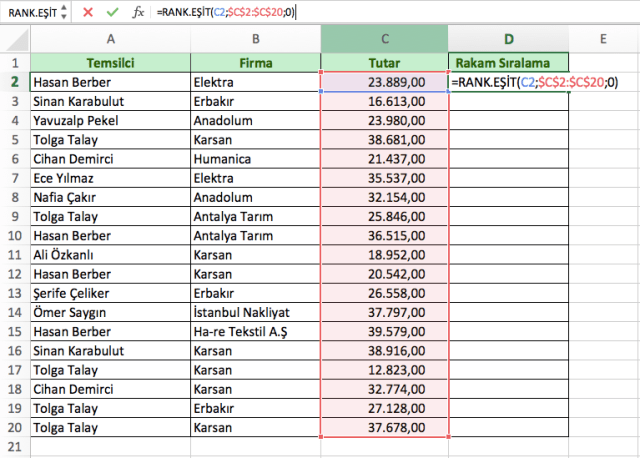Click the Tutar value 39.579,00
The width and height of the screenshot is (640, 458).
(x=385, y=332)
